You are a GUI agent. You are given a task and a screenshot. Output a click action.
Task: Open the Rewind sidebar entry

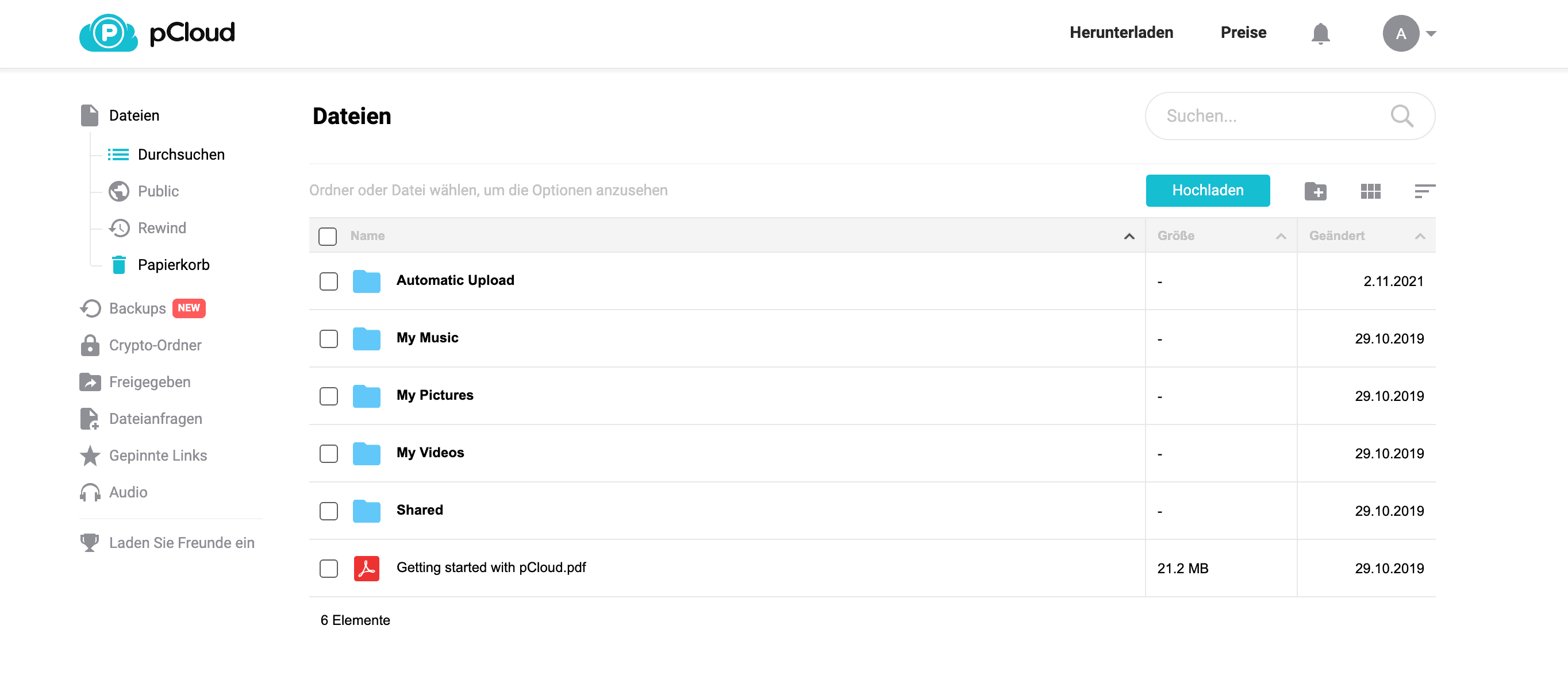click(162, 228)
